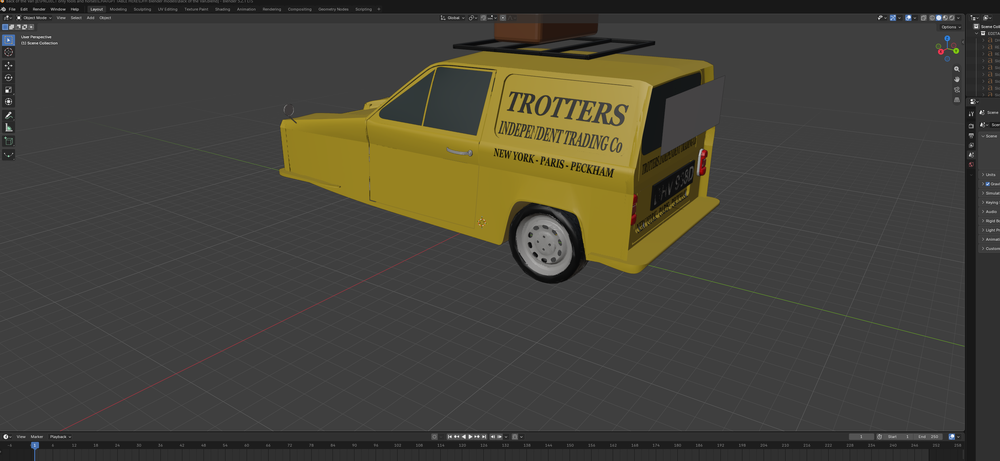
Task: Switch to the Sculpting workspace tab
Action: coord(142,10)
